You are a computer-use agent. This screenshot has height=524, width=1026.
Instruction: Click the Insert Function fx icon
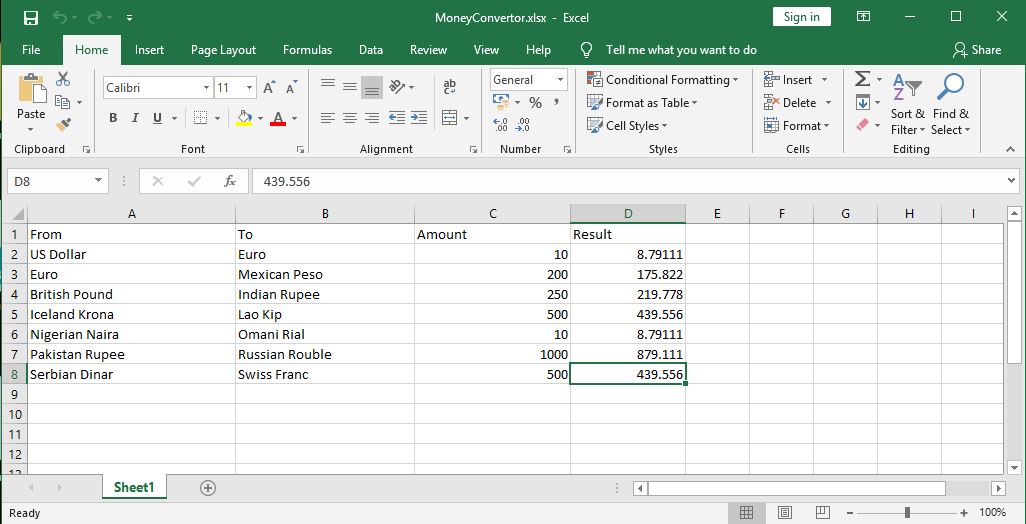(230, 181)
